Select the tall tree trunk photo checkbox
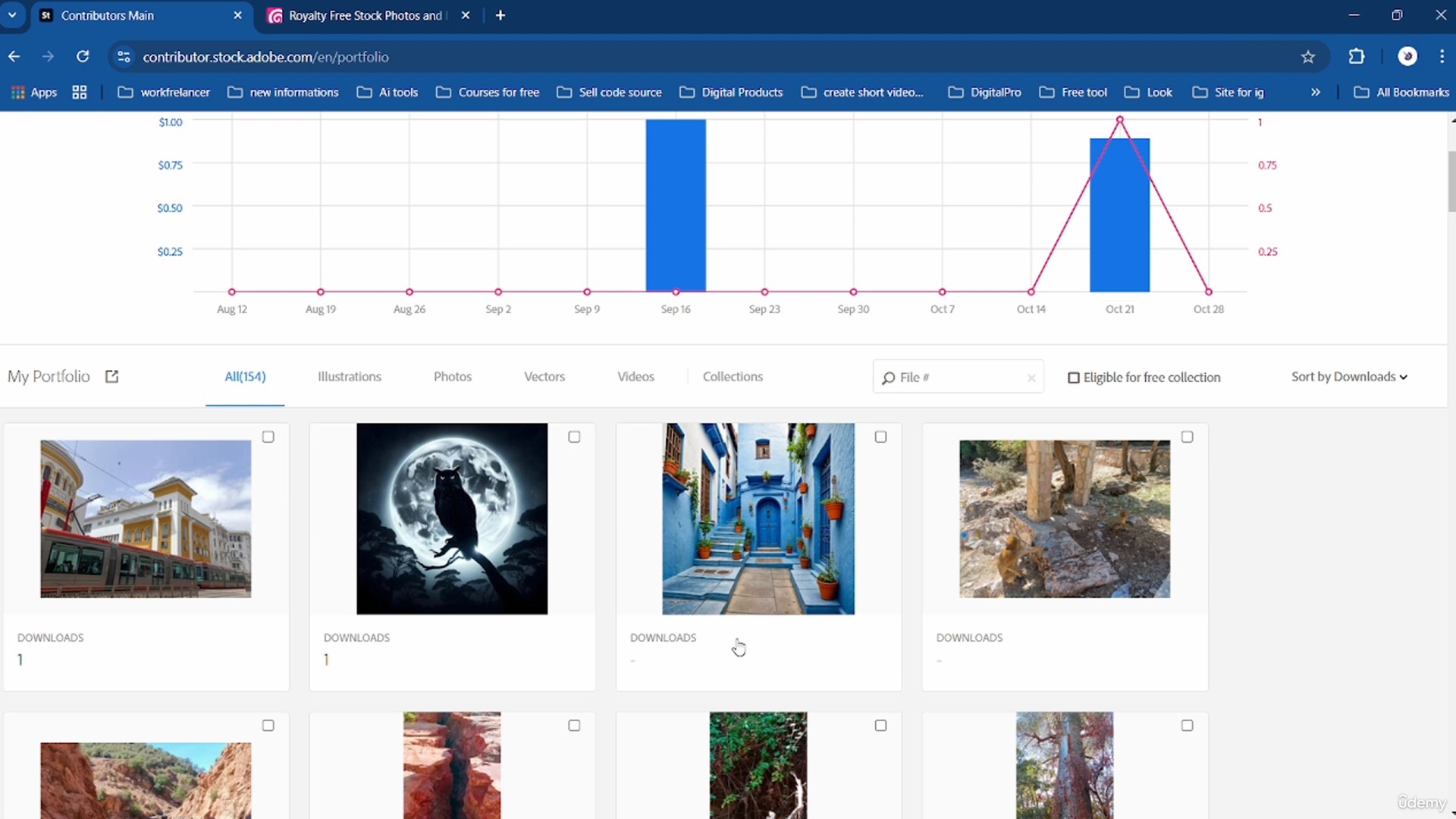The height and width of the screenshot is (819, 1456). (1187, 726)
